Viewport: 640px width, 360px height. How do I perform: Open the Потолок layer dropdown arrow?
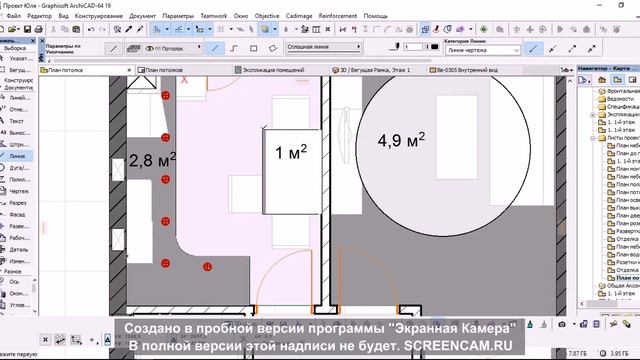coord(199,47)
